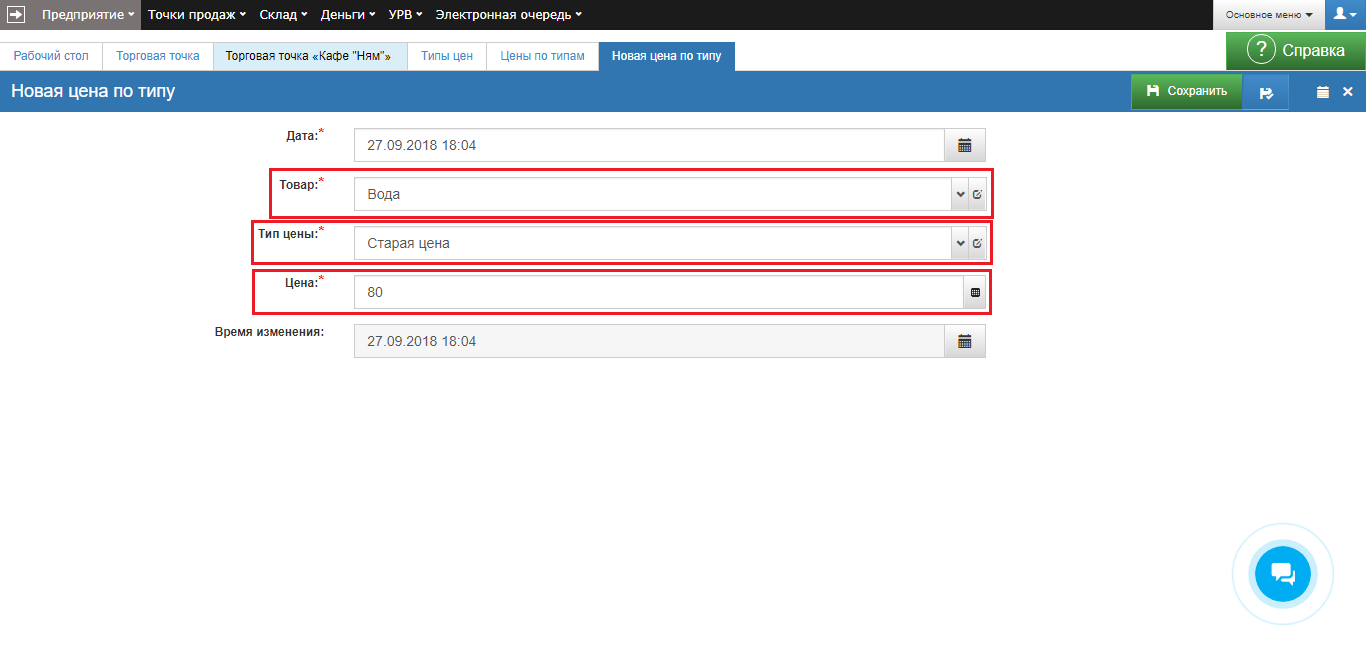Click save-and-close arrow icon beside Сохранить
Viewport: 1366px width, 657px height.
pyautogui.click(x=1266, y=92)
